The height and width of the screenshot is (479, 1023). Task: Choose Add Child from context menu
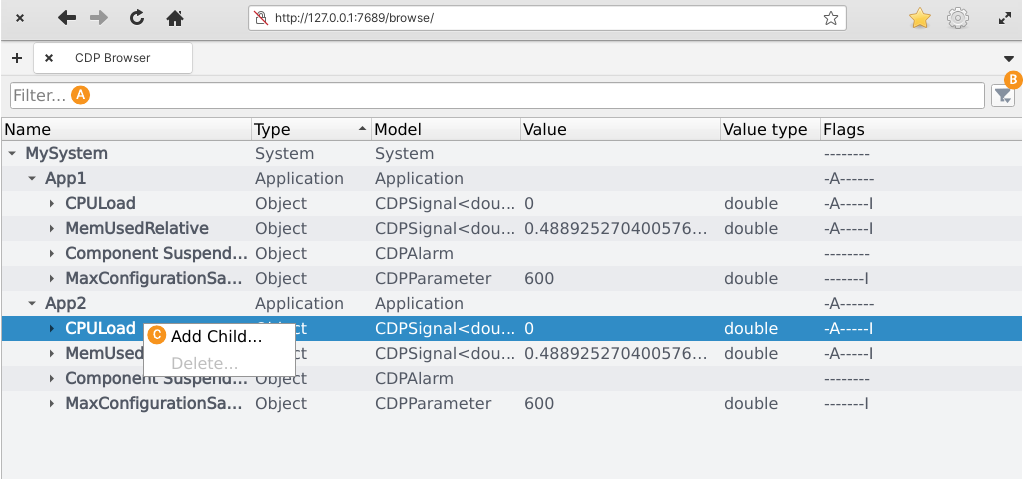click(216, 336)
